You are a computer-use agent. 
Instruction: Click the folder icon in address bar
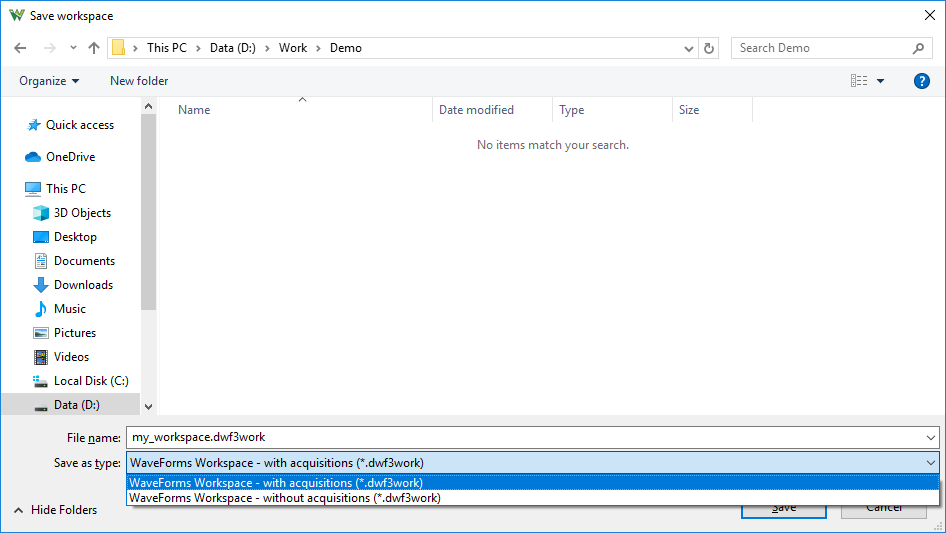[x=118, y=48]
